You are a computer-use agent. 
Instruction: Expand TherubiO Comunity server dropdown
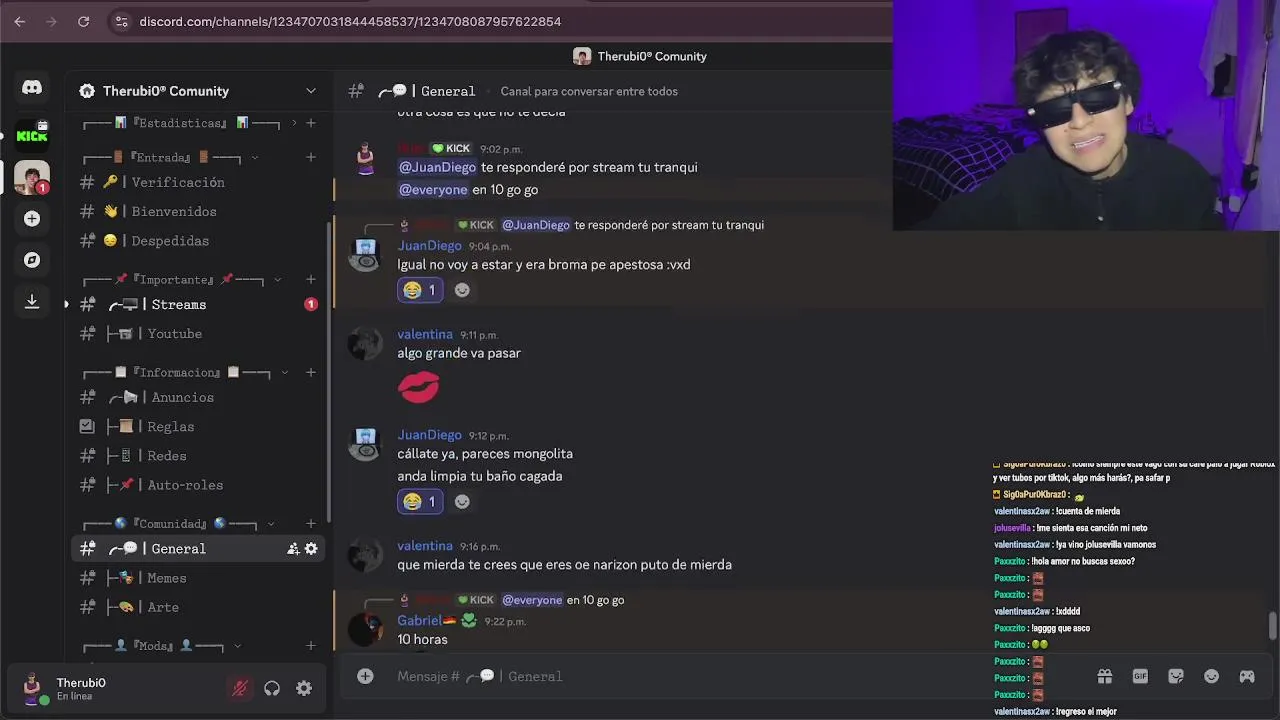(x=311, y=91)
